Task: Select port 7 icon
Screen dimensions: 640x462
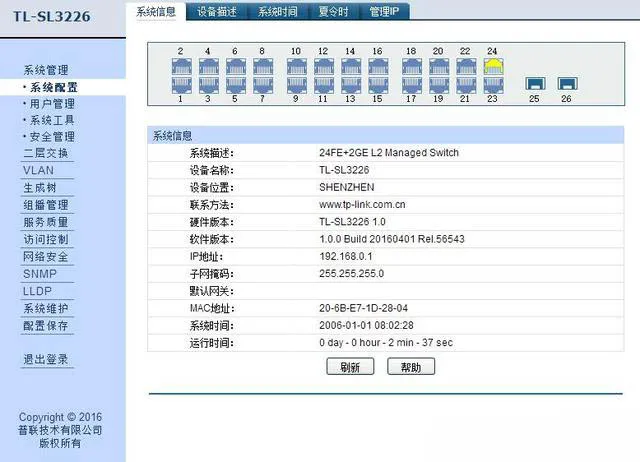Action: (x=263, y=85)
